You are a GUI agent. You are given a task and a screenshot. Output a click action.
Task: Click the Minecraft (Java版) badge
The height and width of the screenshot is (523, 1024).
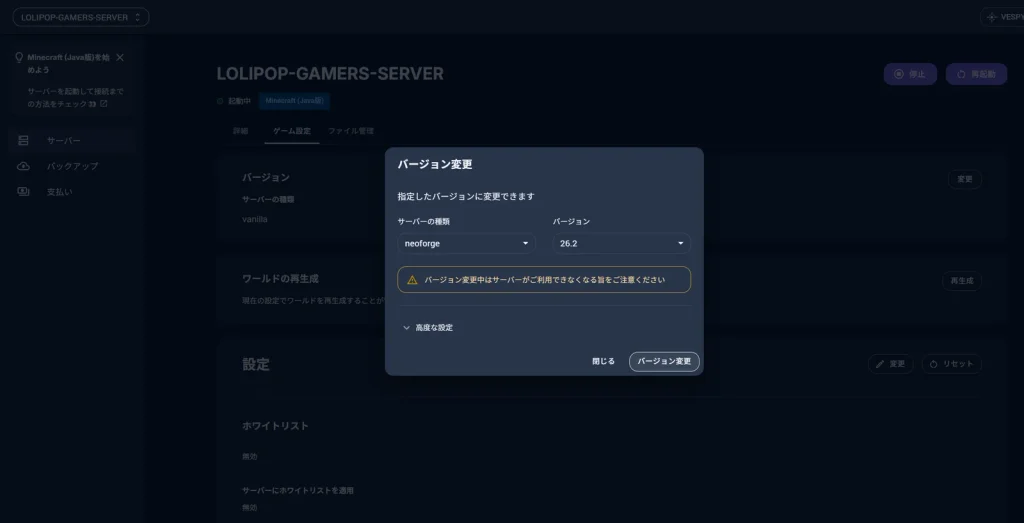pyautogui.click(x=295, y=101)
